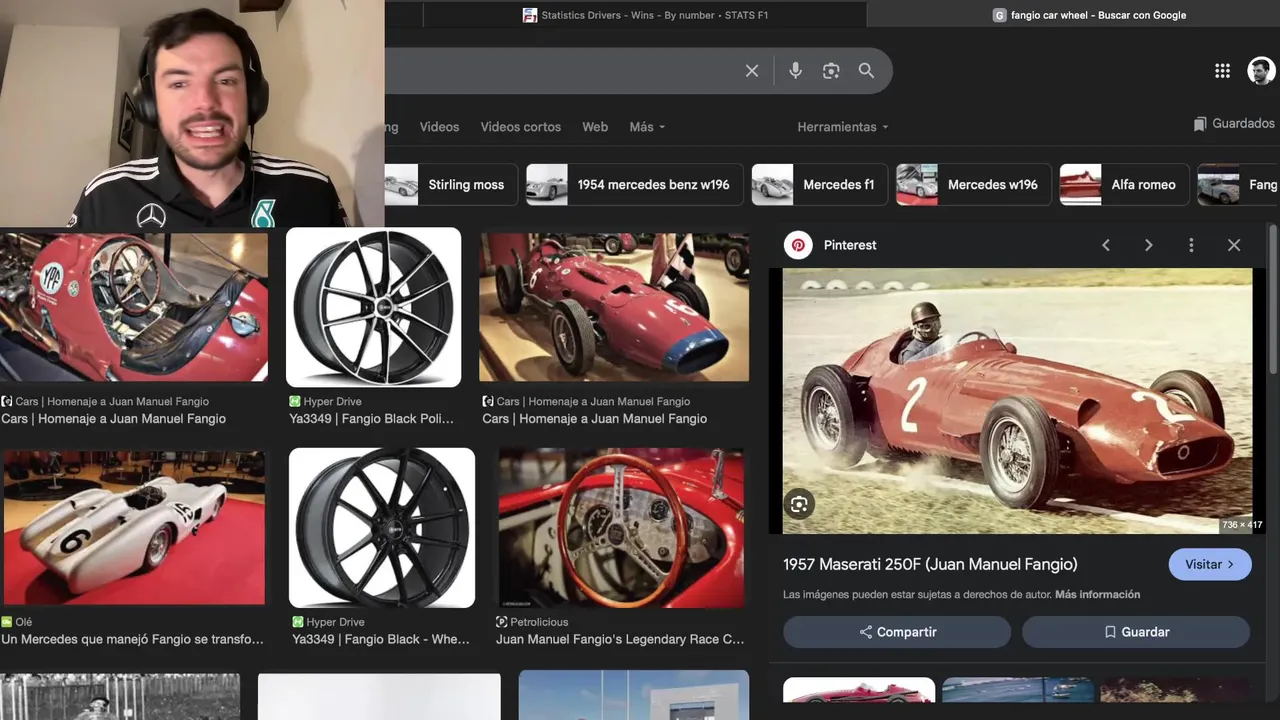Viewport: 1280px width, 720px height.
Task: Open the 1957 Maserati 250F large image
Action: [1017, 400]
